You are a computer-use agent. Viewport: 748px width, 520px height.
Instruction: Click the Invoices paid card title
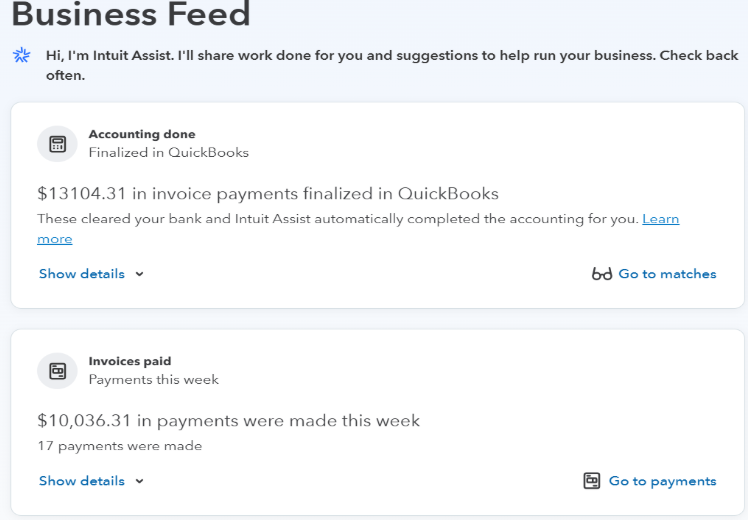click(130, 361)
